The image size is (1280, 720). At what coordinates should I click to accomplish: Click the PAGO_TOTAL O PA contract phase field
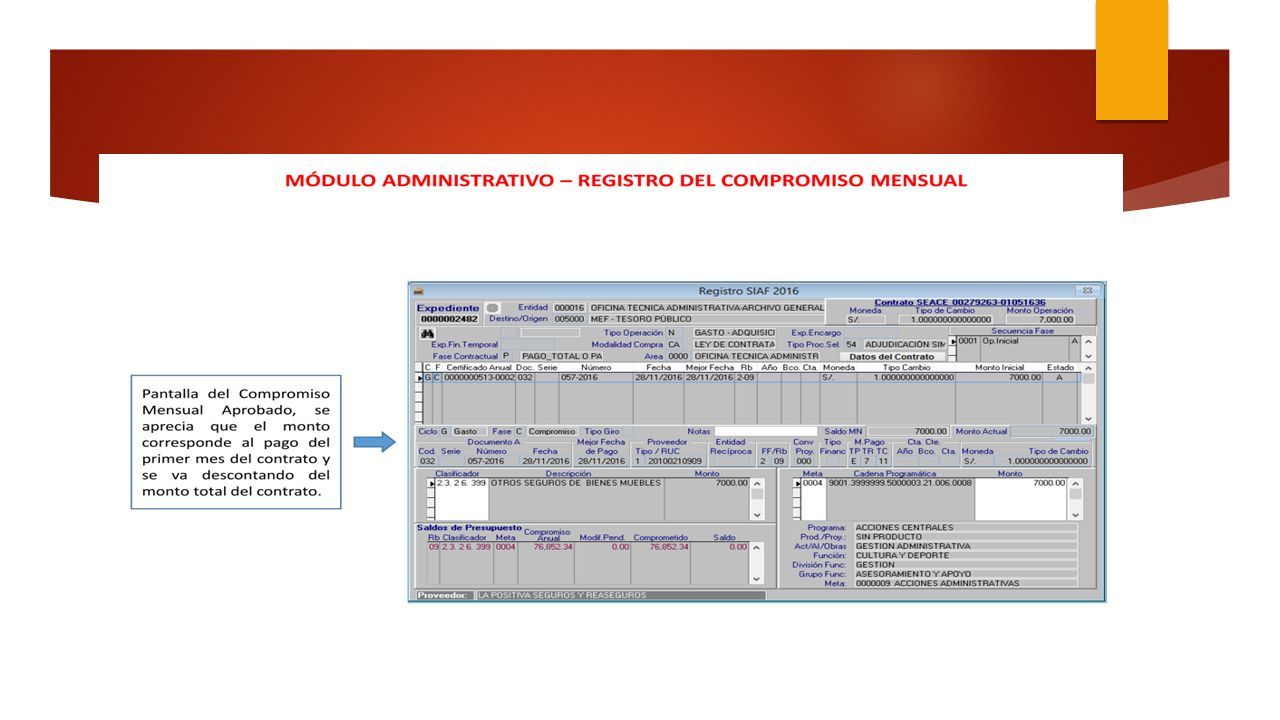tap(561, 356)
